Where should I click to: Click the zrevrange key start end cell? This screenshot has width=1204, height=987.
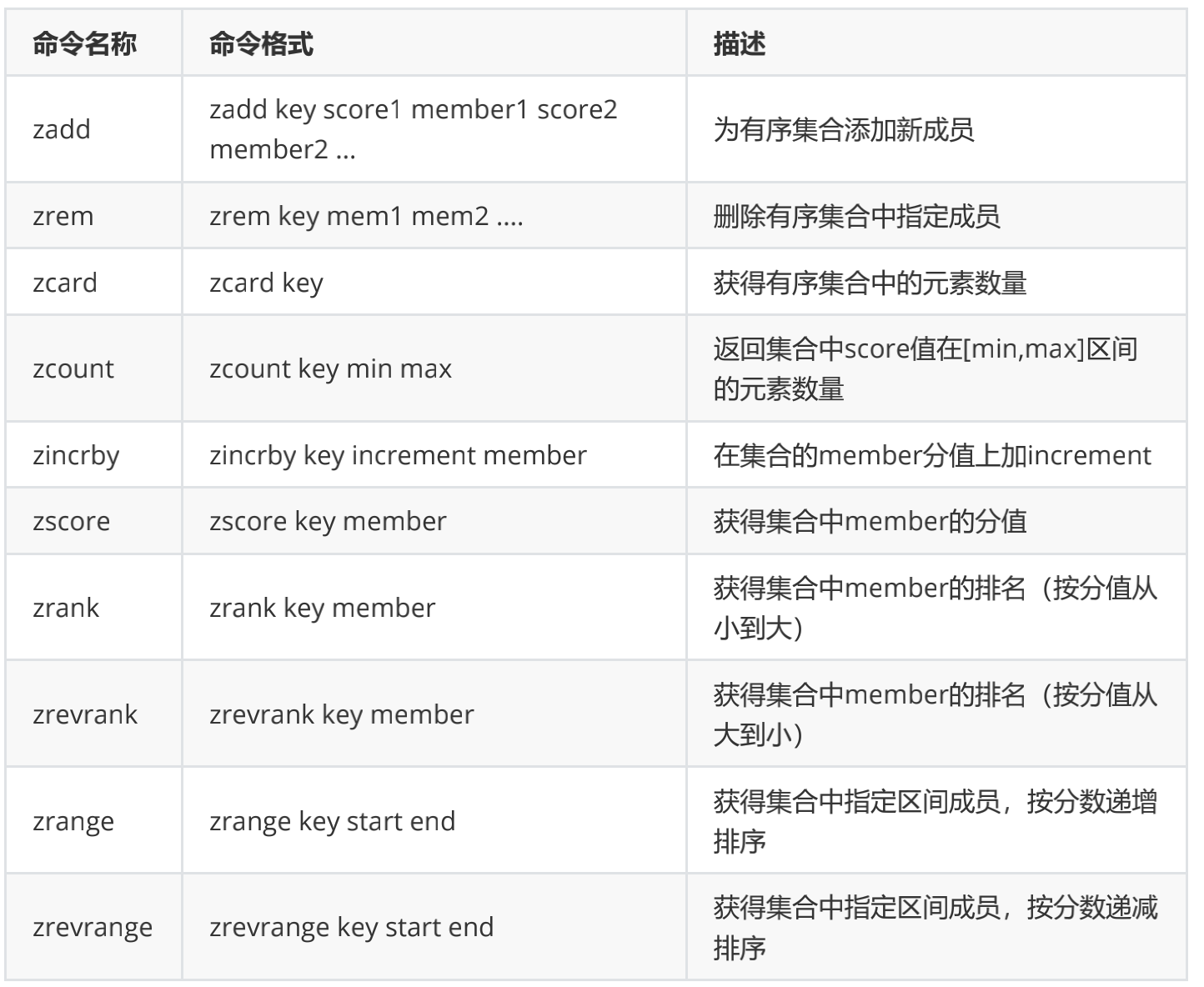point(434,927)
